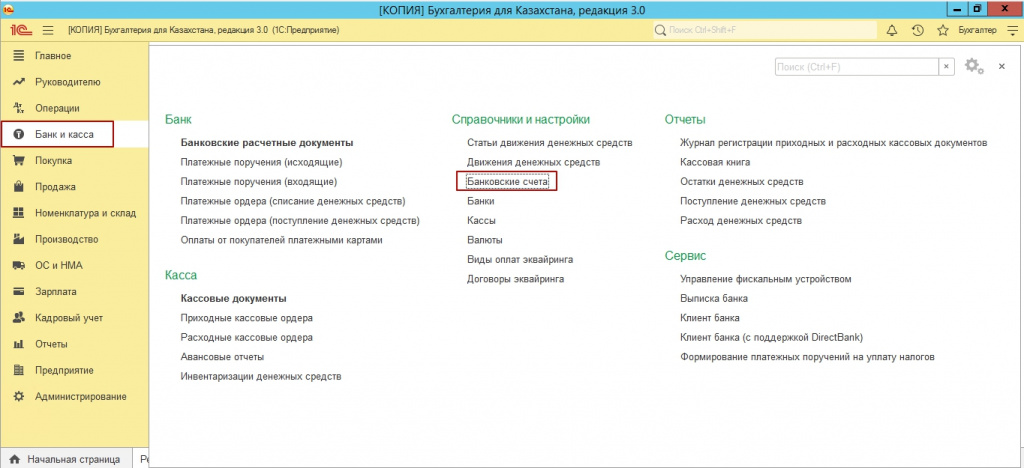This screenshot has height=468, width=1024.
Task: Open Управление фискальным устройством
Action: tap(766, 279)
